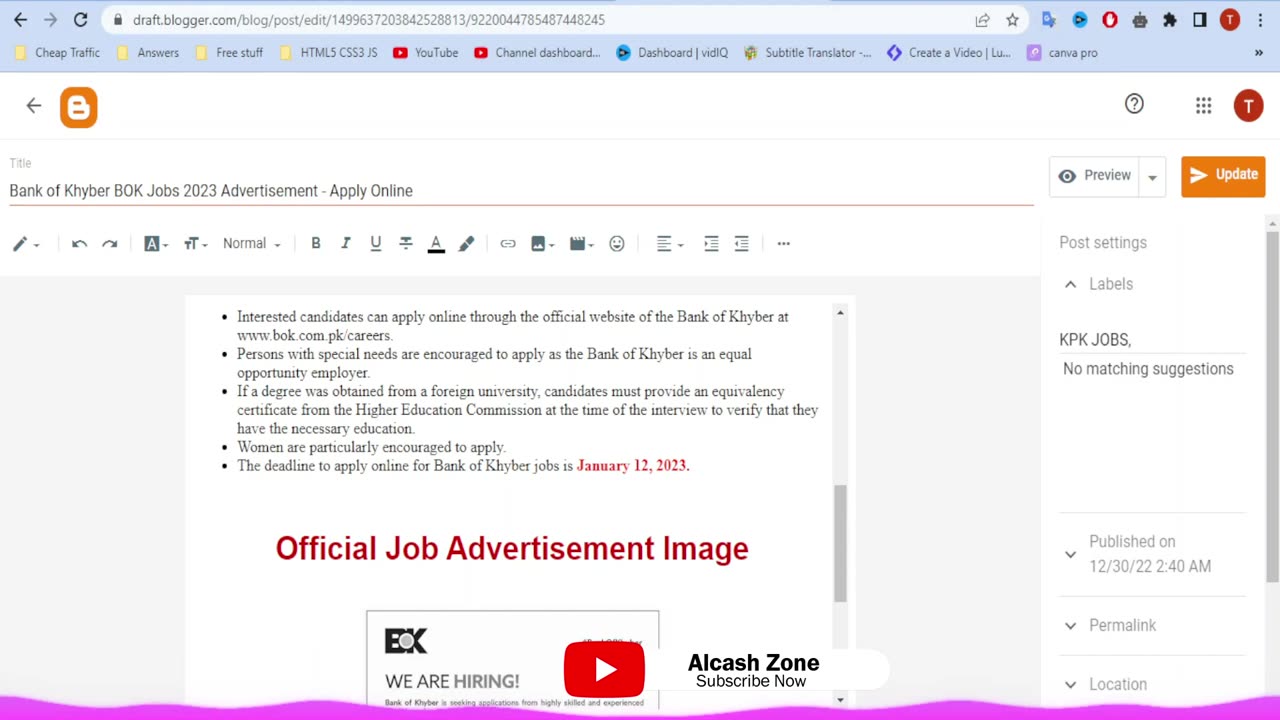The width and height of the screenshot is (1280, 720).
Task: Click the share page icon in address bar
Action: 982,20
